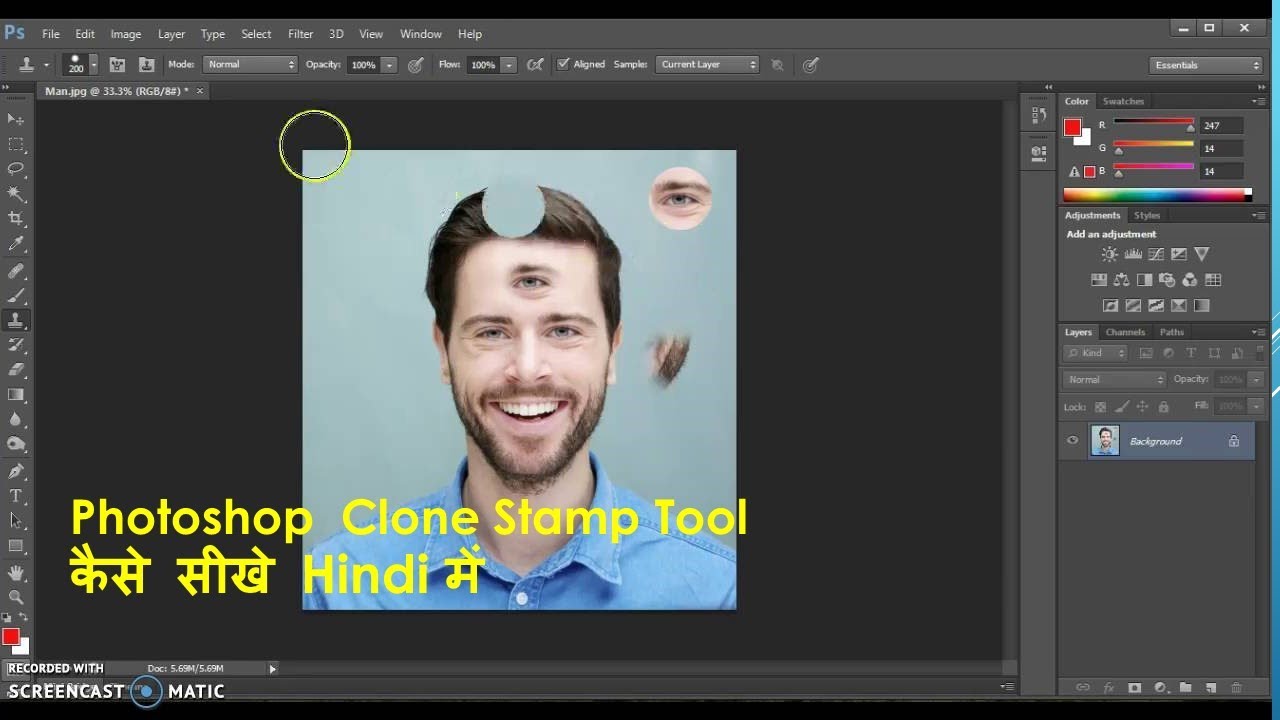
Task: Toggle the Clone Source panel icon
Action: [146, 64]
